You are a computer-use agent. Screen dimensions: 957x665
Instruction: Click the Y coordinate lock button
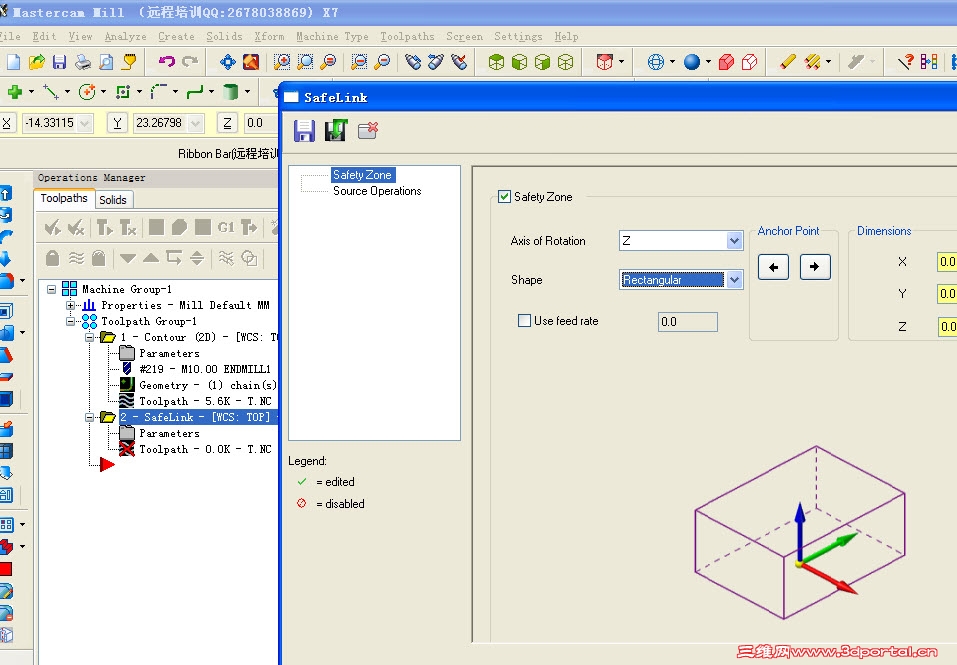coord(117,123)
